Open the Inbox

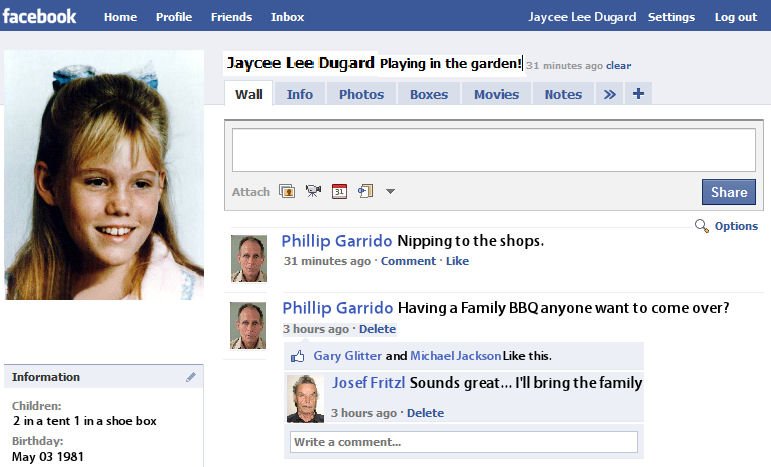(287, 17)
